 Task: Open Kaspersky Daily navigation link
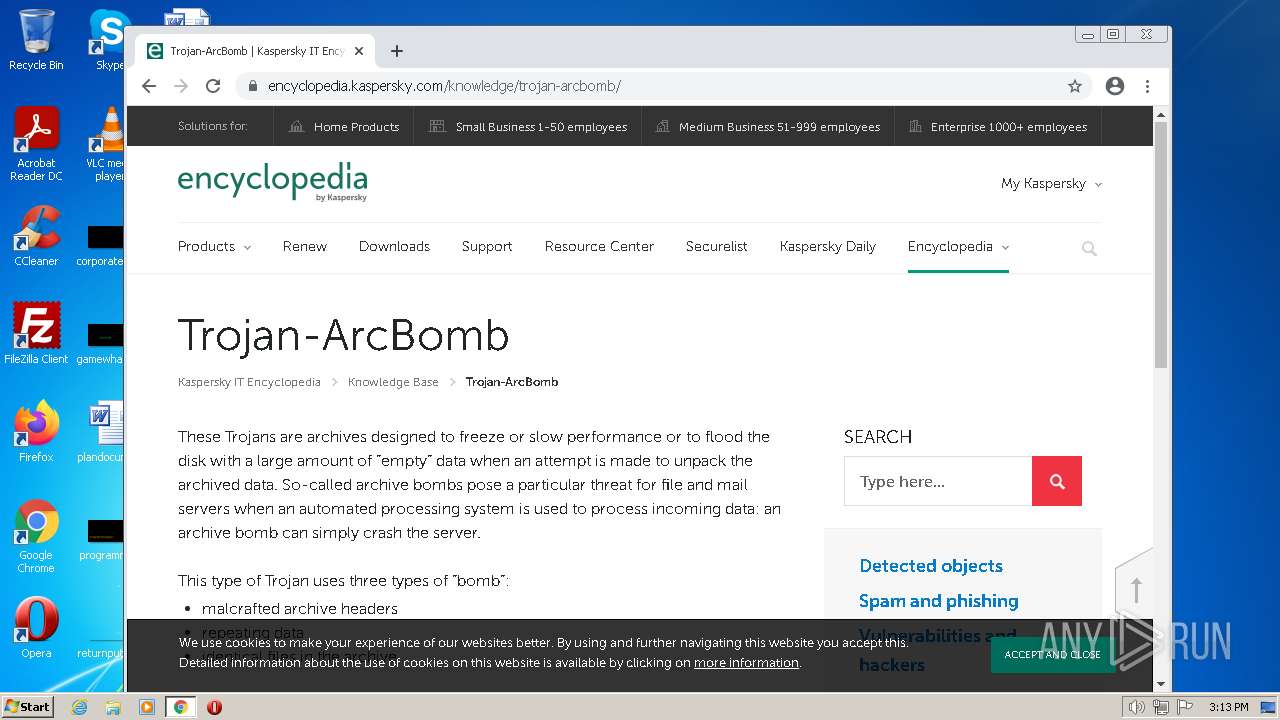coord(828,246)
